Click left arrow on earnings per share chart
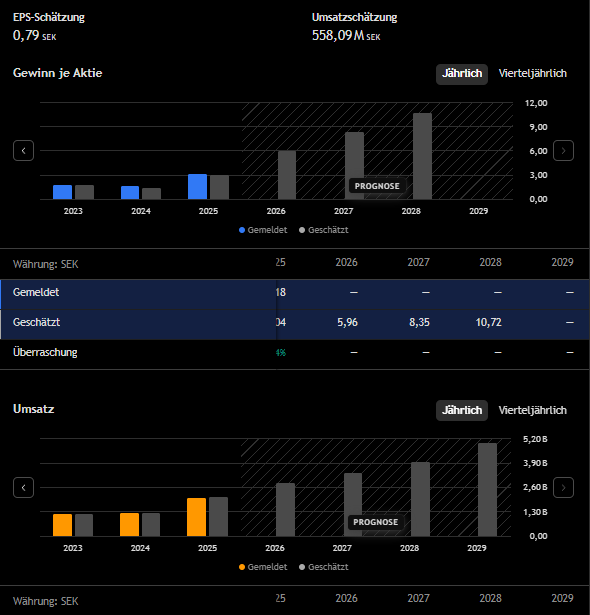The height and width of the screenshot is (615, 590). [x=24, y=151]
